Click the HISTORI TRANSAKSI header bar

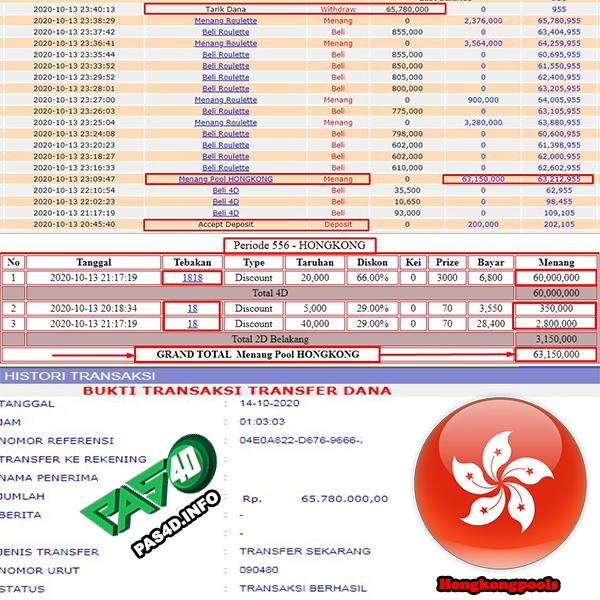click(x=300, y=376)
